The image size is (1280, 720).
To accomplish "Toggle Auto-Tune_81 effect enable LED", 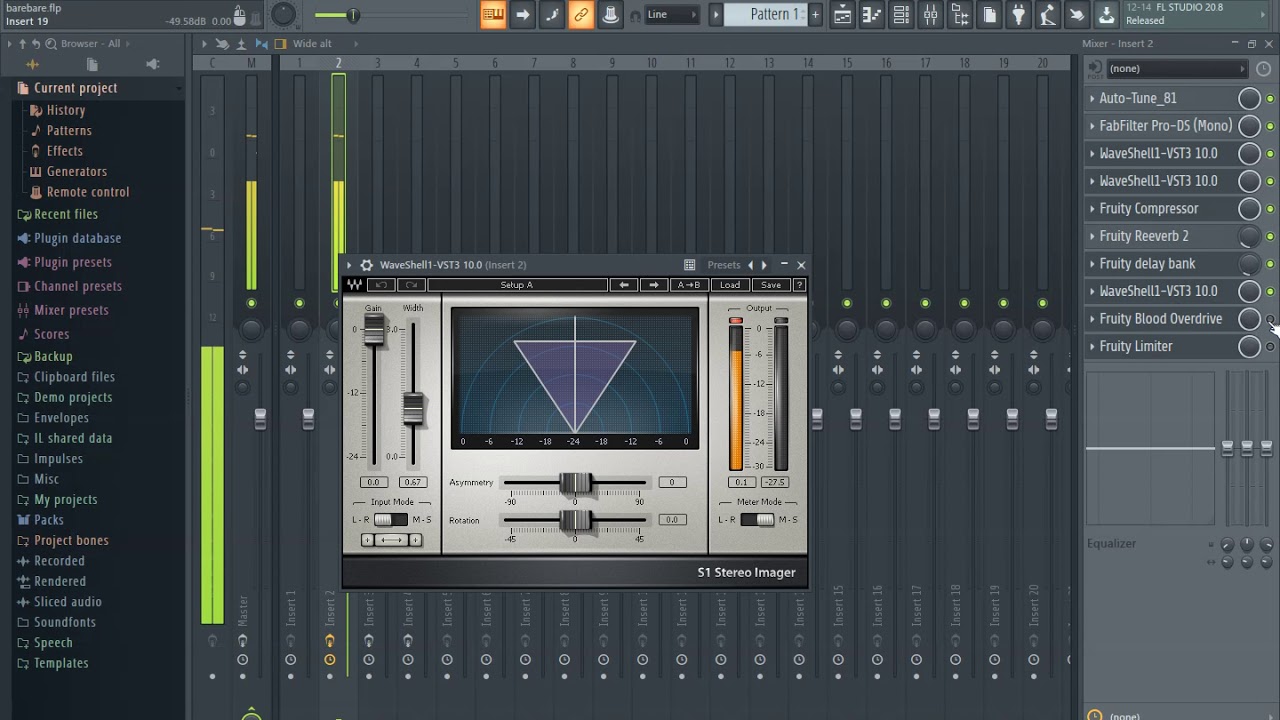I will tap(1270, 98).
